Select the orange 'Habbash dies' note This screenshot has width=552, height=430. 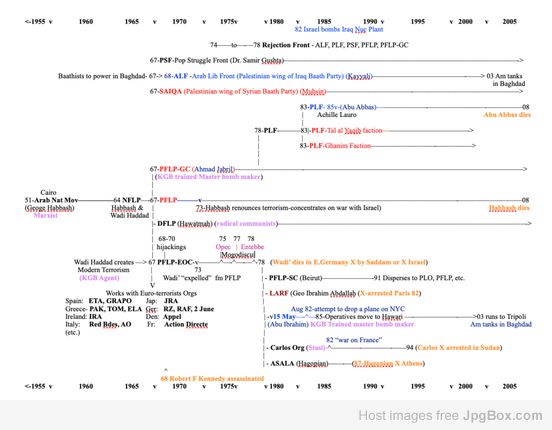click(x=509, y=208)
